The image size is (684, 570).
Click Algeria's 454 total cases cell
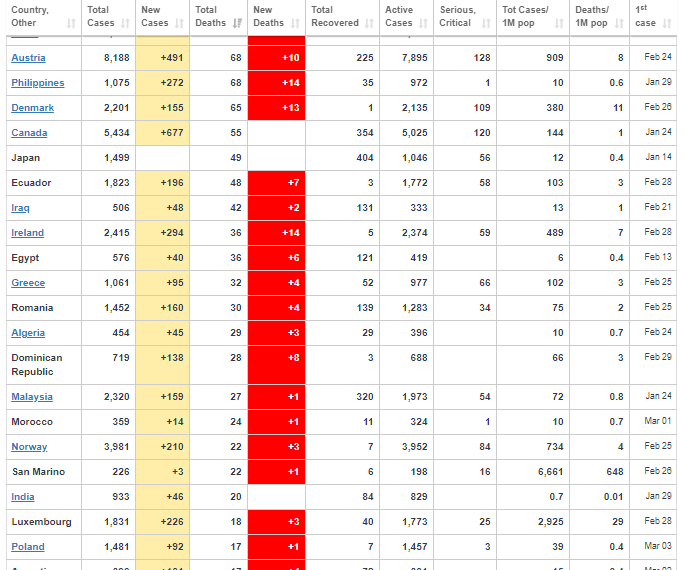tap(109, 333)
